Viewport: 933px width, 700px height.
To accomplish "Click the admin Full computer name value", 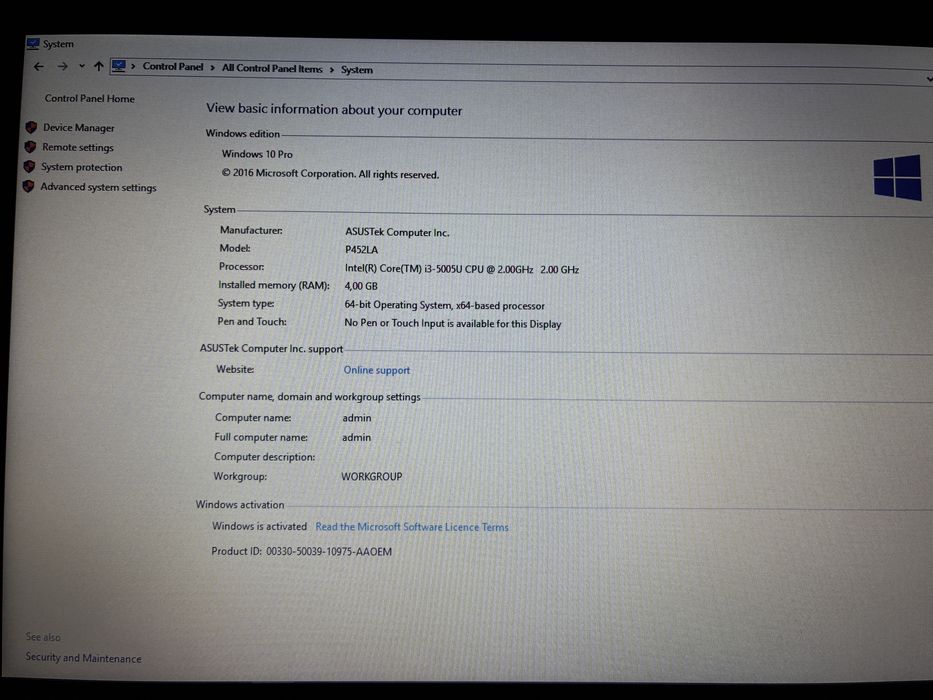I will coord(356,438).
